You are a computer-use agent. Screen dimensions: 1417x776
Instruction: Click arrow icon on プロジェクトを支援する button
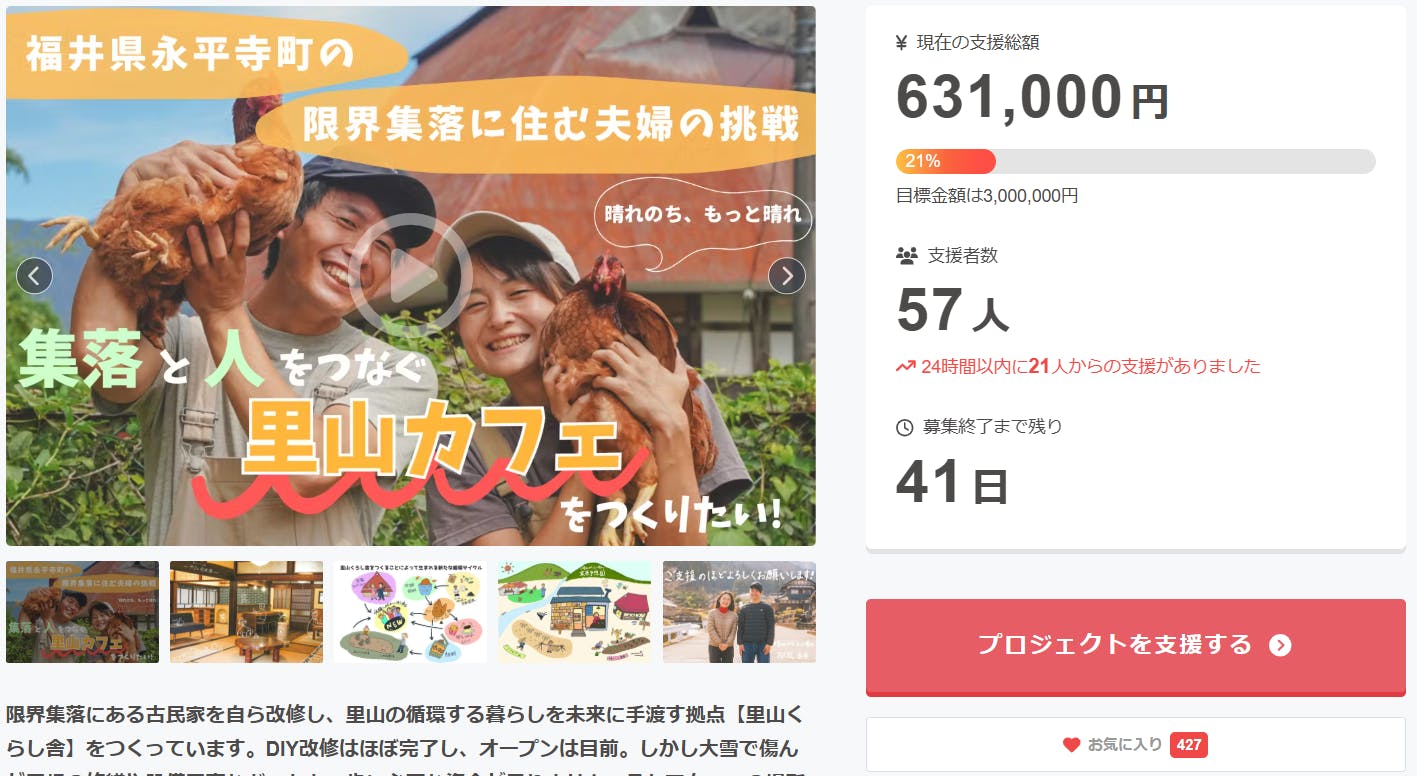pyautogui.click(x=1280, y=645)
